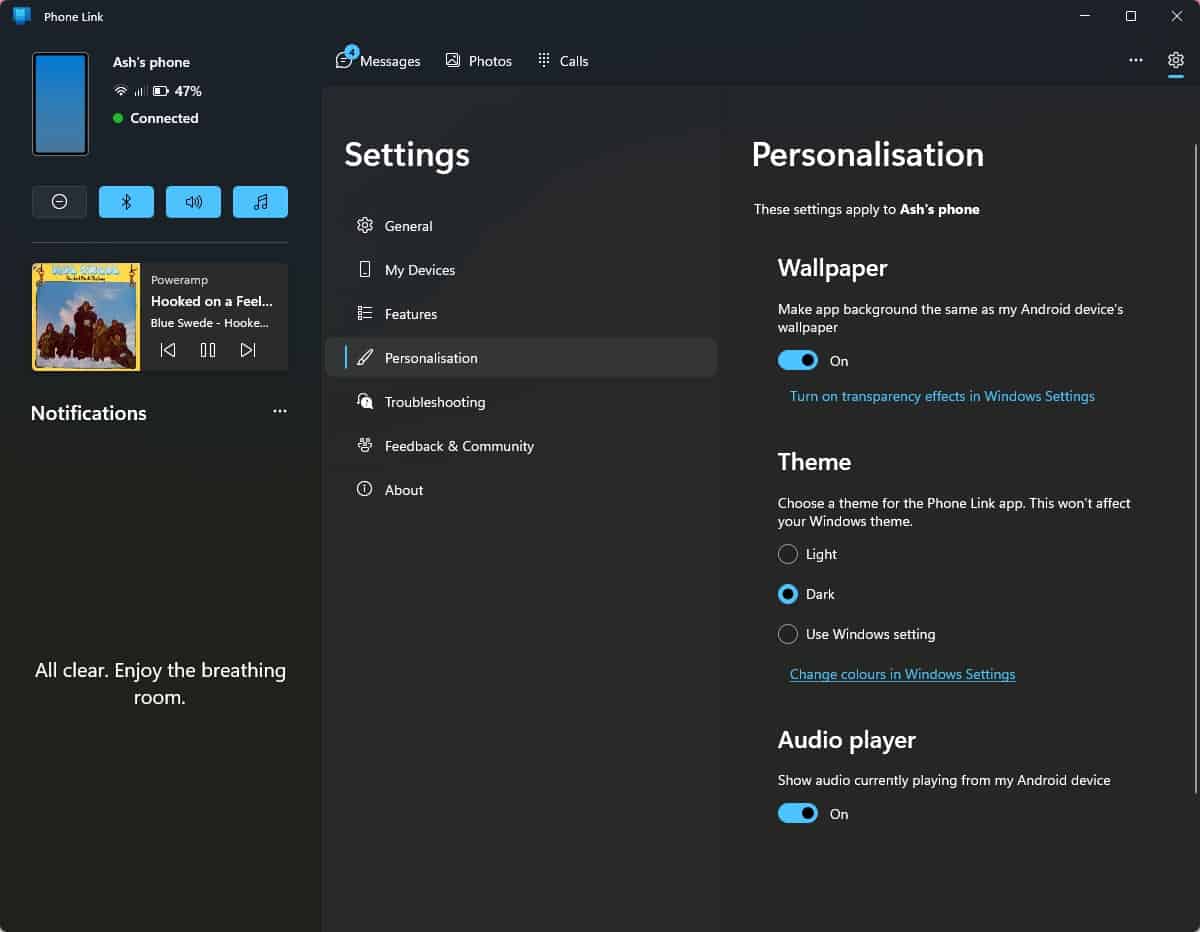Select the Light theme radio button
Viewport: 1200px width, 932px height.
[x=787, y=554]
